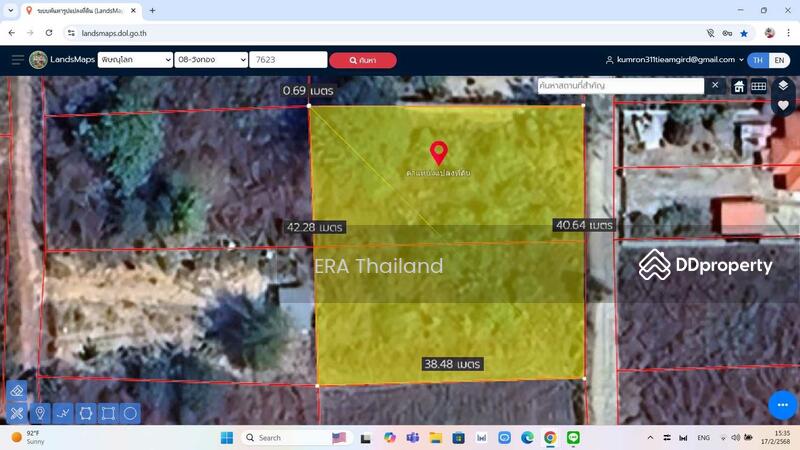This screenshot has height=450, width=800.
Task: Open Microsoft Store from taskbar
Action: (458, 438)
